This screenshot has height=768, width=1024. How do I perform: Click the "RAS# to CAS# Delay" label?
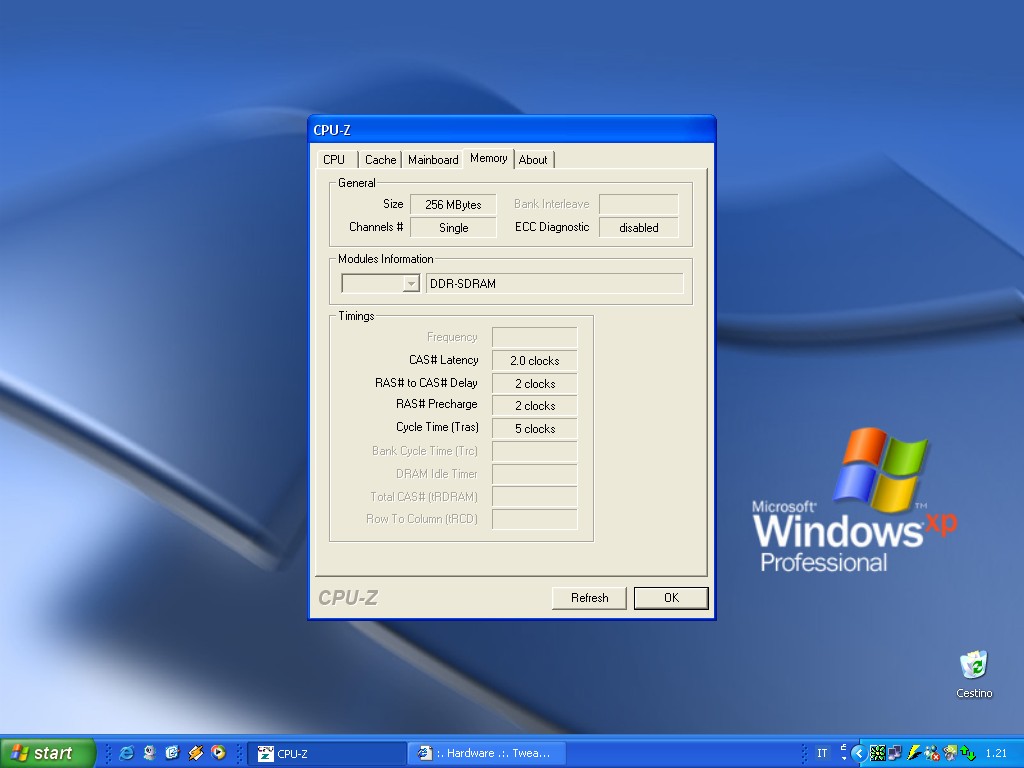tap(426, 383)
